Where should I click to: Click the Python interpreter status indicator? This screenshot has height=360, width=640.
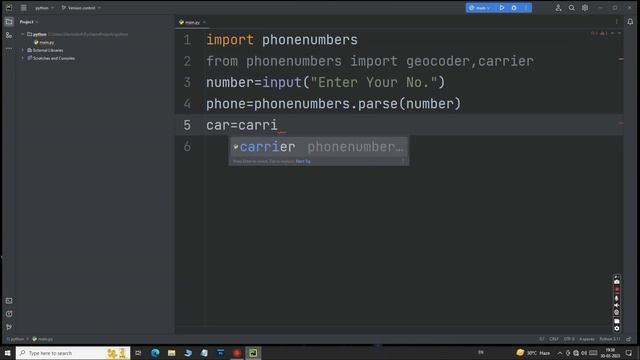610,339
